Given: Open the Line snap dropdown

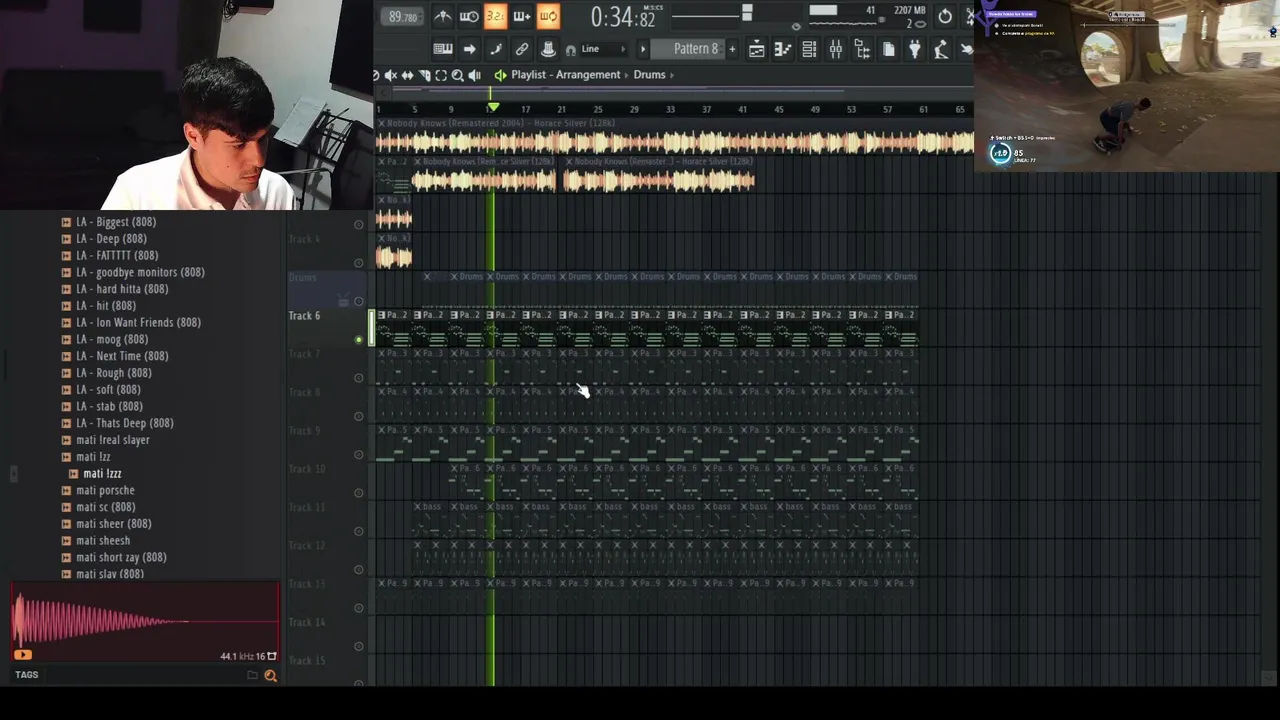Looking at the screenshot, I should [x=604, y=49].
